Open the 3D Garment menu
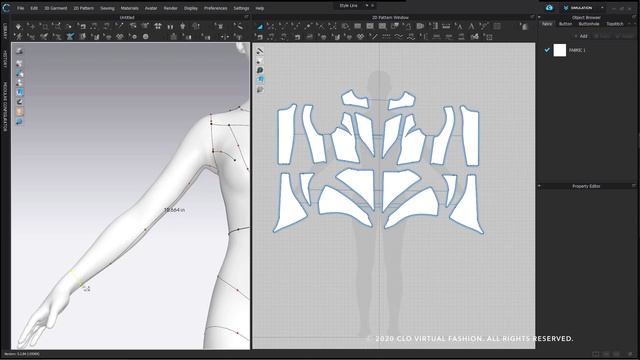 coord(55,8)
